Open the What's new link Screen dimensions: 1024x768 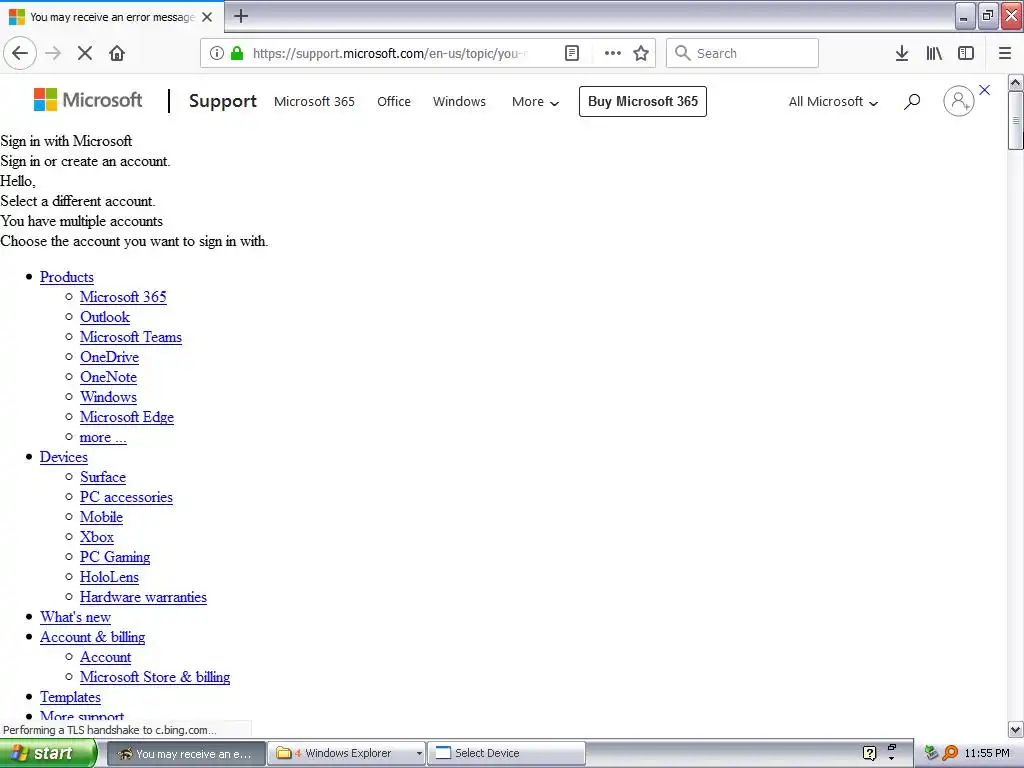coord(75,617)
